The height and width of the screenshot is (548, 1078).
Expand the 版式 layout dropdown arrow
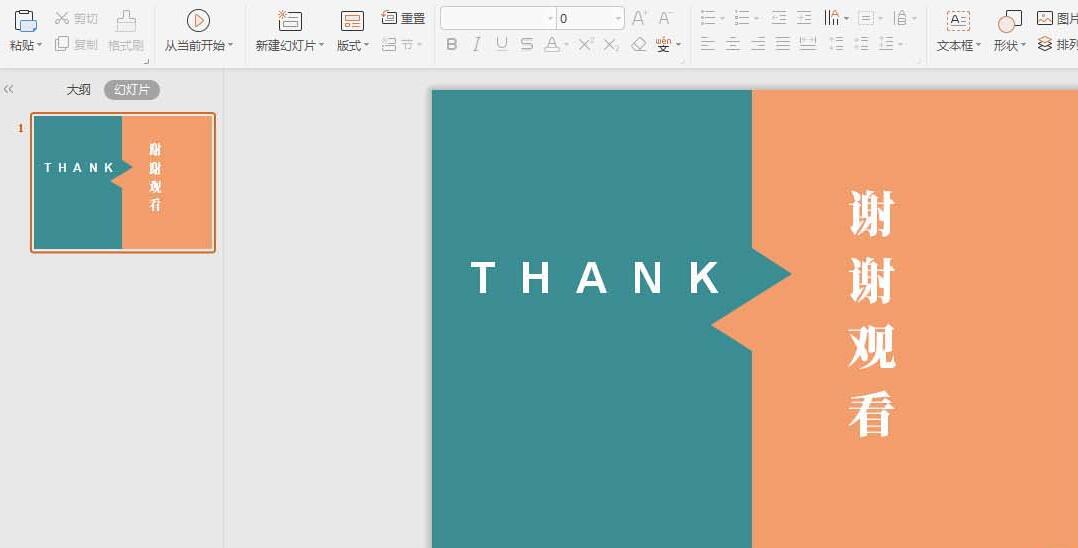366,45
